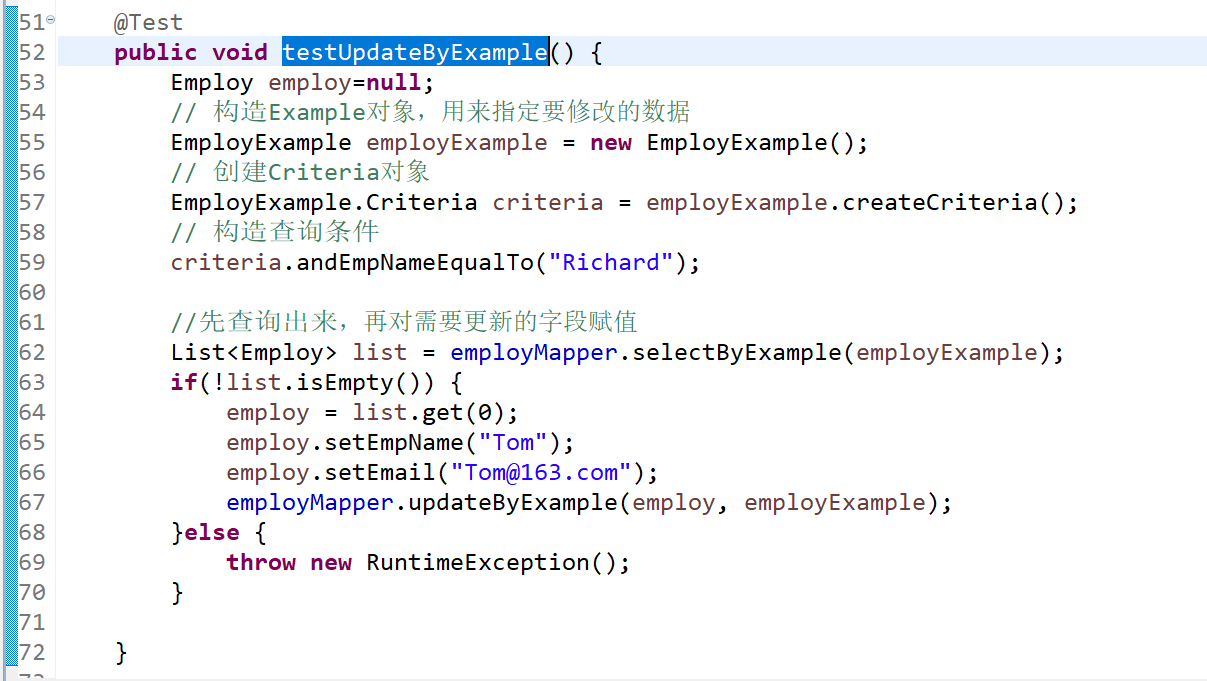Click 'setEmail' method on line 66
1207x681 pixels.
coord(380,472)
